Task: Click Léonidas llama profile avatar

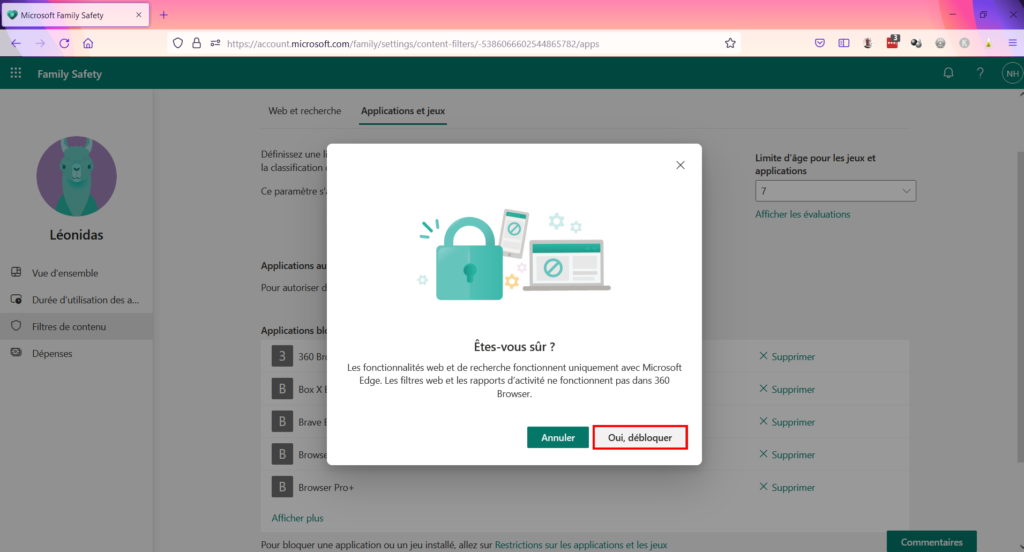Action: [76, 176]
